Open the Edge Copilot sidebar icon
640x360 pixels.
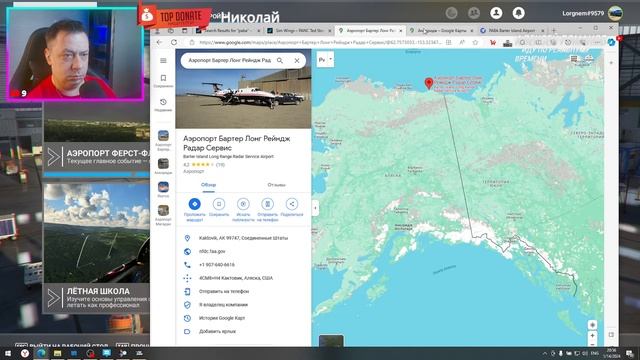(x=611, y=42)
